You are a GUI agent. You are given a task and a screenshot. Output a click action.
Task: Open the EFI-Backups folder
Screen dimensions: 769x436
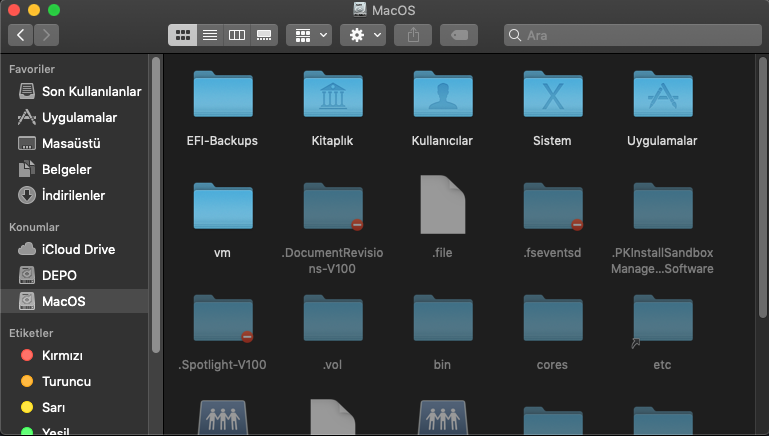pyautogui.click(x=222, y=96)
